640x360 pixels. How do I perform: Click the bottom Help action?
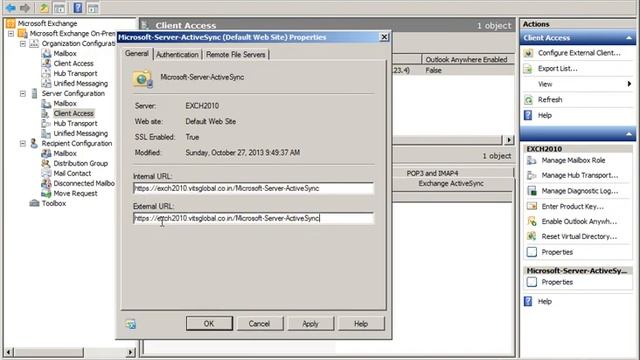pos(544,301)
